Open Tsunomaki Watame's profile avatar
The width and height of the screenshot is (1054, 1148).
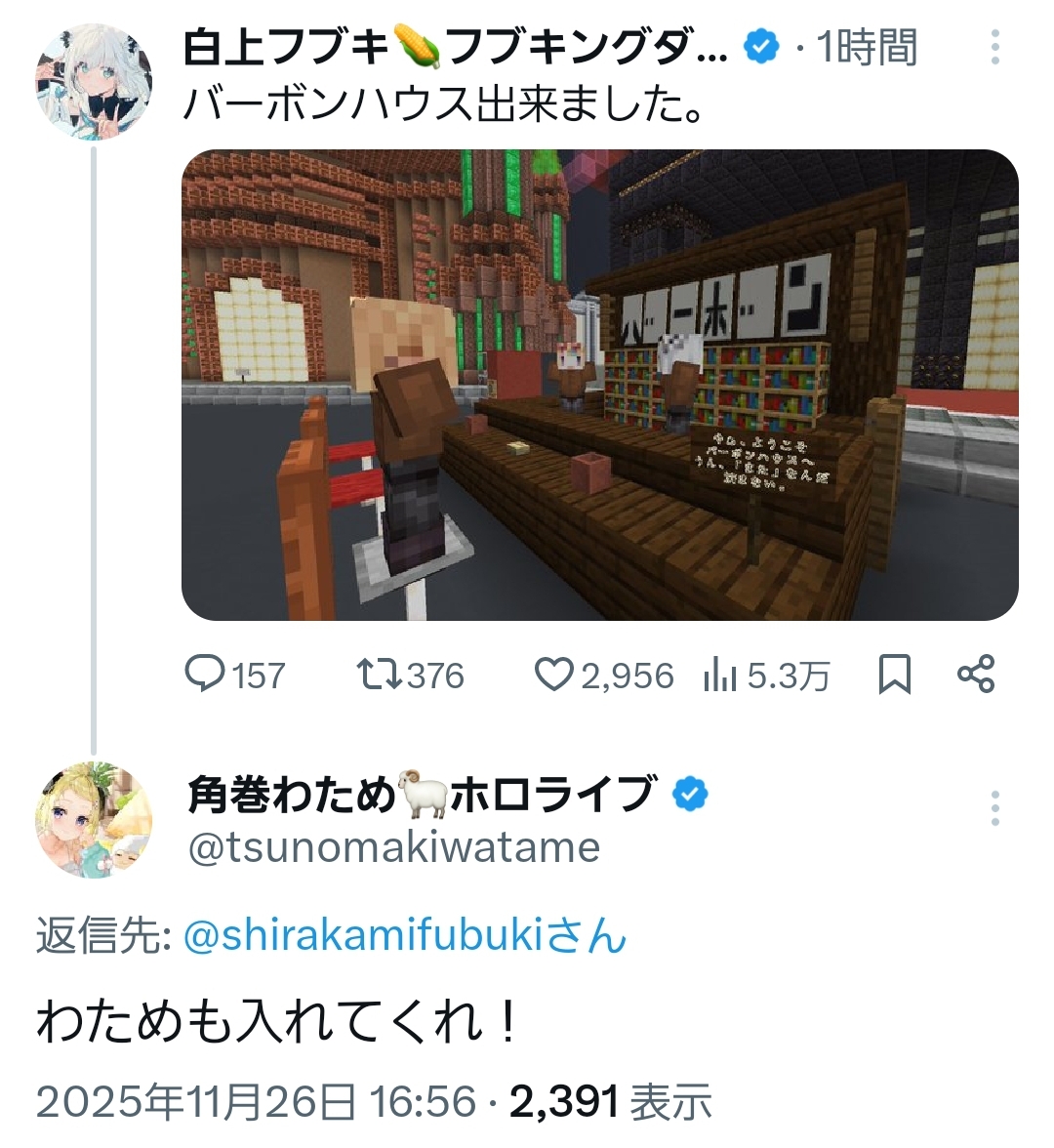pos(95,819)
